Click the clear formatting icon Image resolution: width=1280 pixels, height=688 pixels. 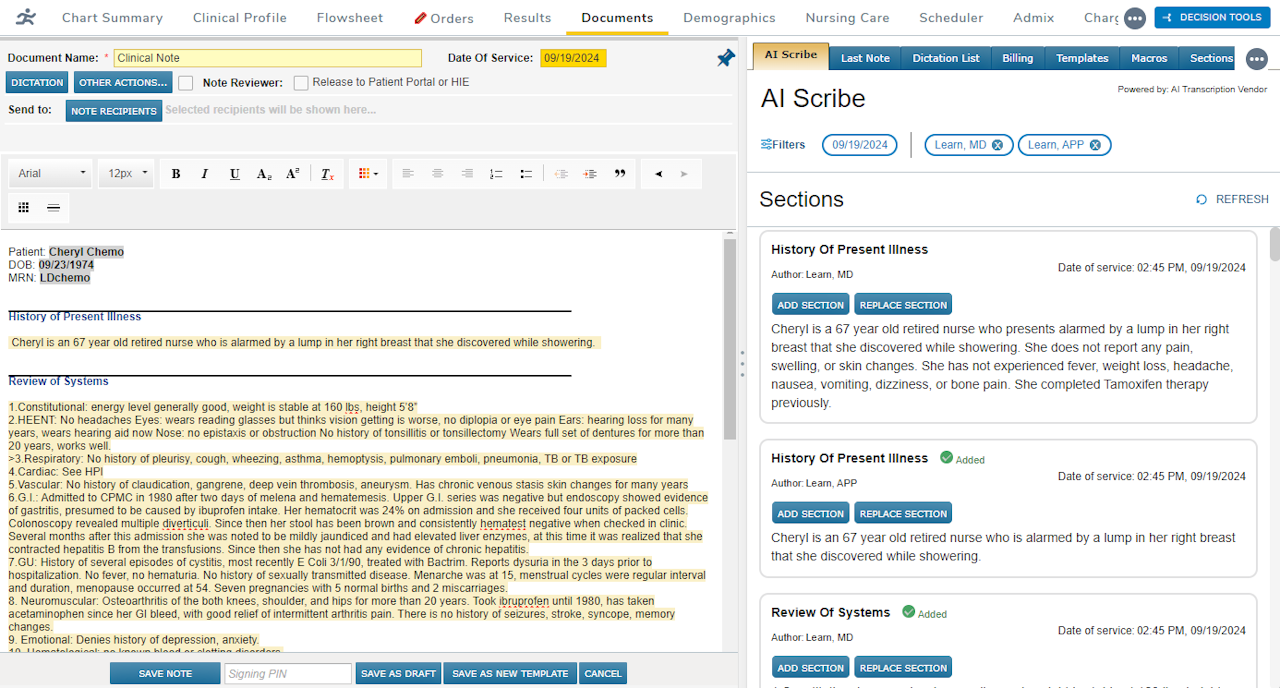pos(327,173)
